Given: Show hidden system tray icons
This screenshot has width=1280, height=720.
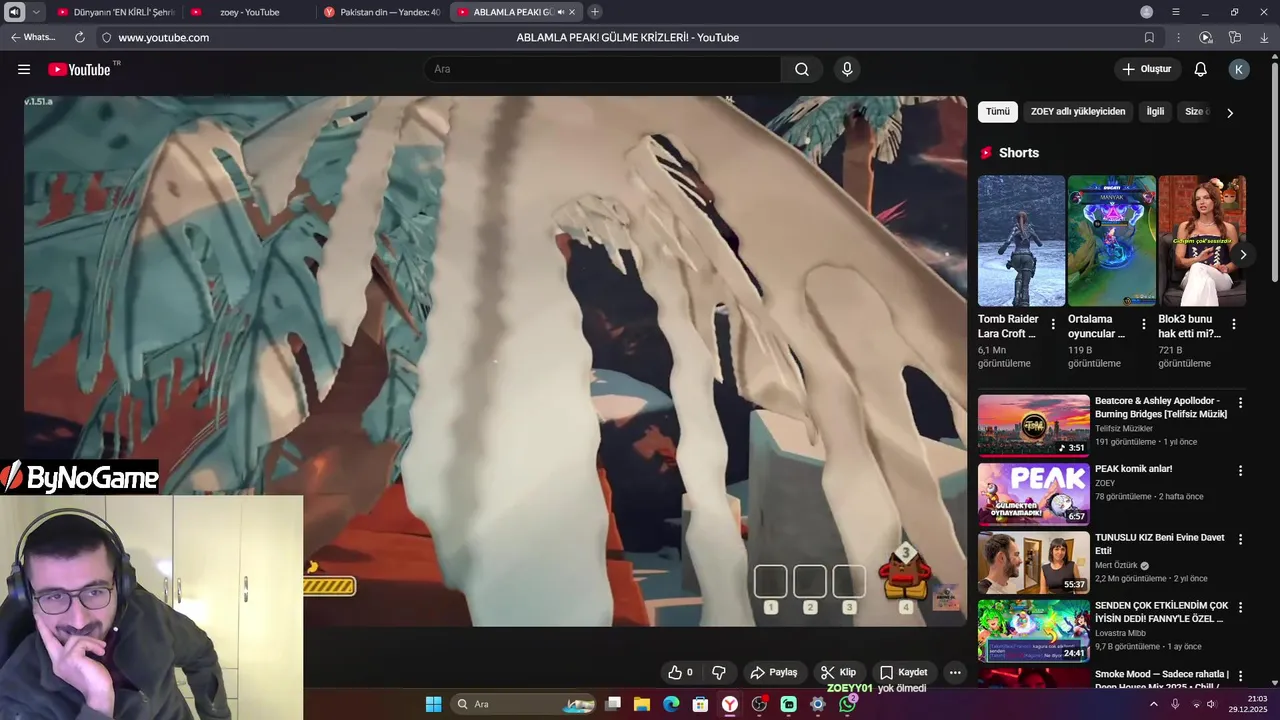Looking at the screenshot, I should tap(1153, 704).
